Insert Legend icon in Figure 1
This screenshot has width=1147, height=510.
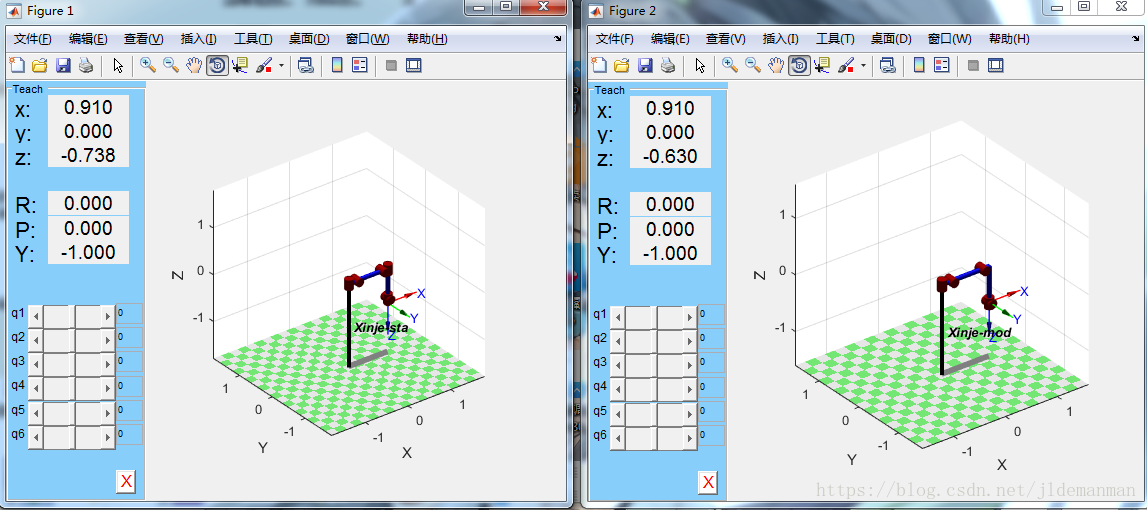(360, 66)
